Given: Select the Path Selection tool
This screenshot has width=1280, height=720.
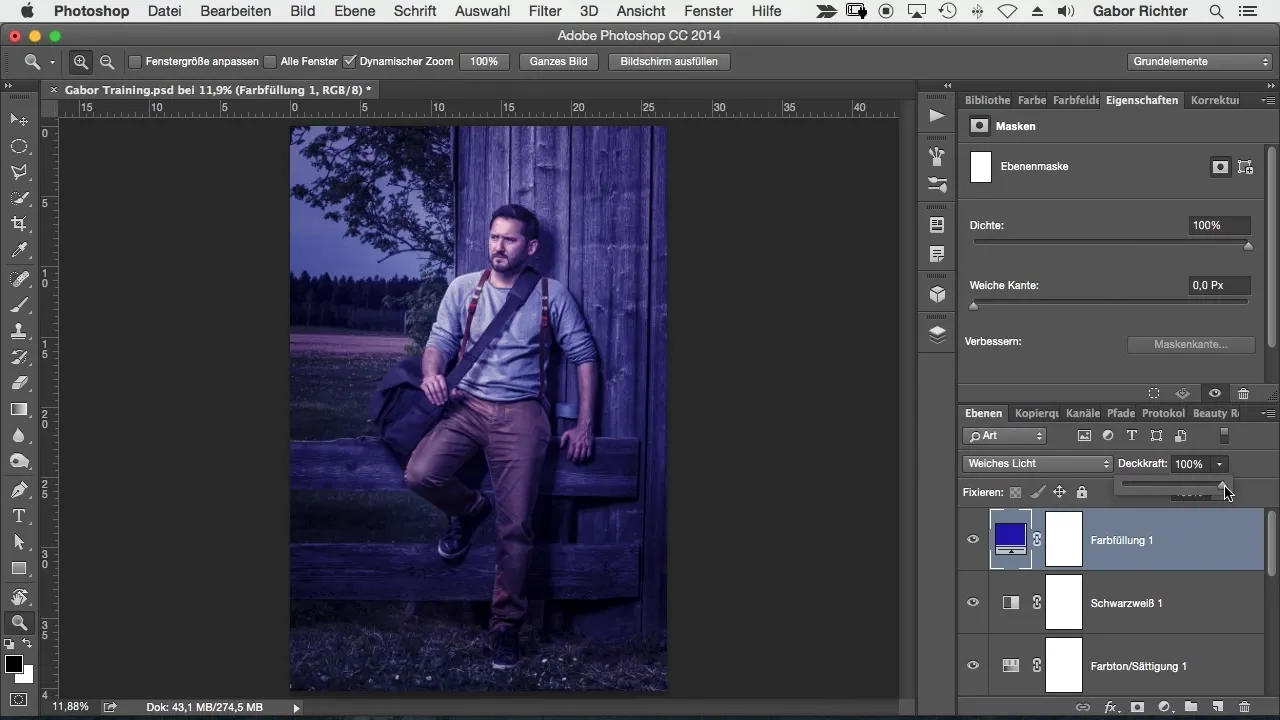Looking at the screenshot, I should click(19, 542).
